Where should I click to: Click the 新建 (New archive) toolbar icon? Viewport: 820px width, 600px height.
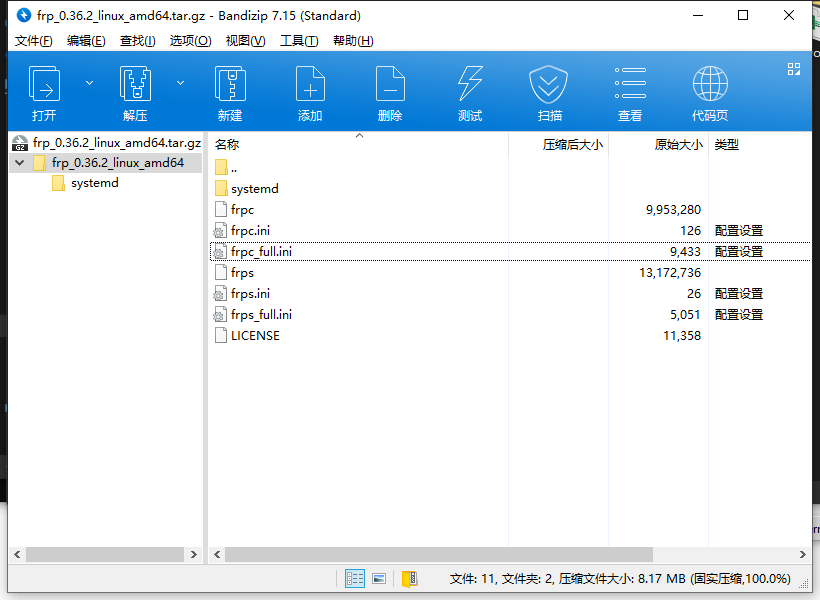point(230,85)
